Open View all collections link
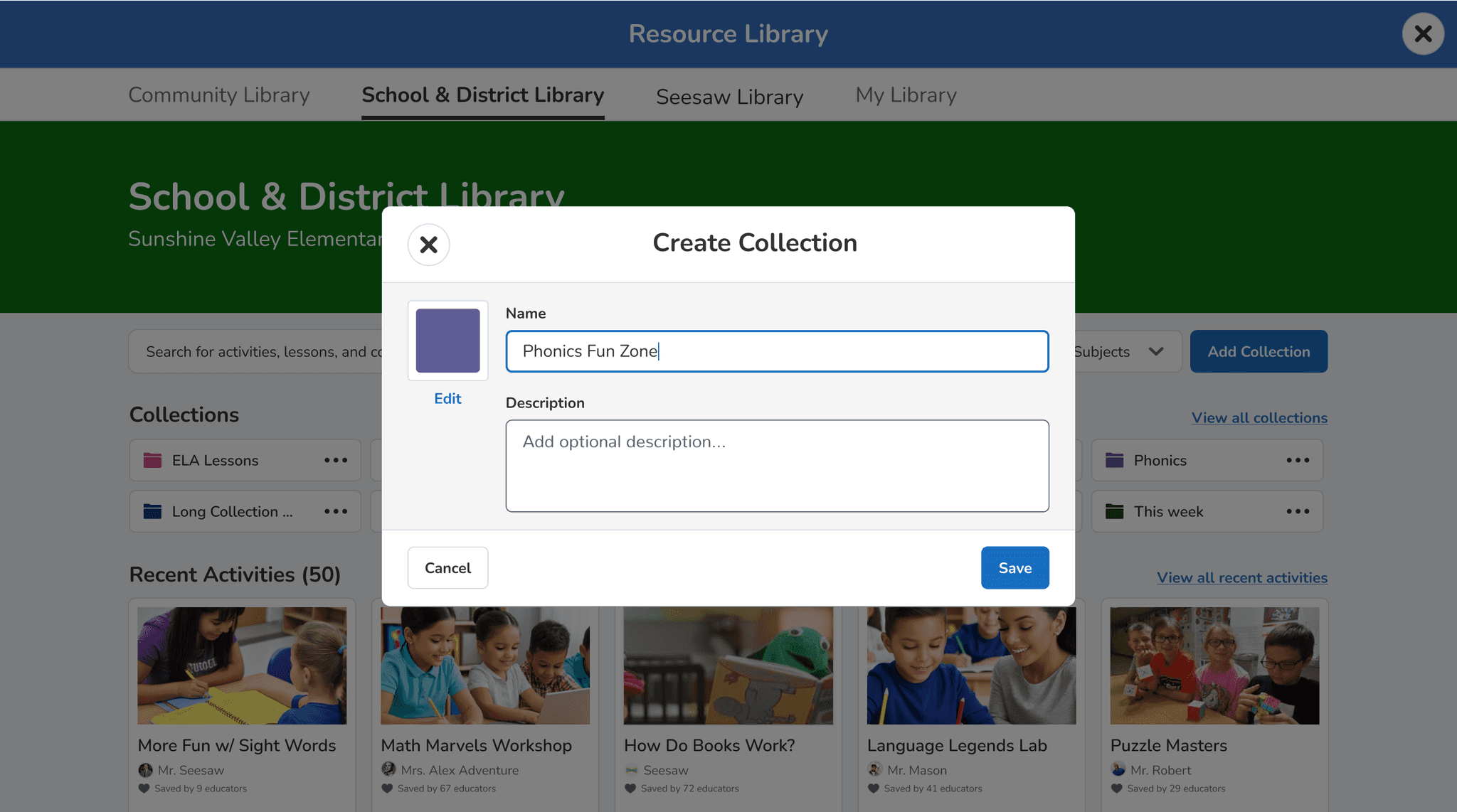This screenshot has height=812, width=1457. tap(1259, 418)
